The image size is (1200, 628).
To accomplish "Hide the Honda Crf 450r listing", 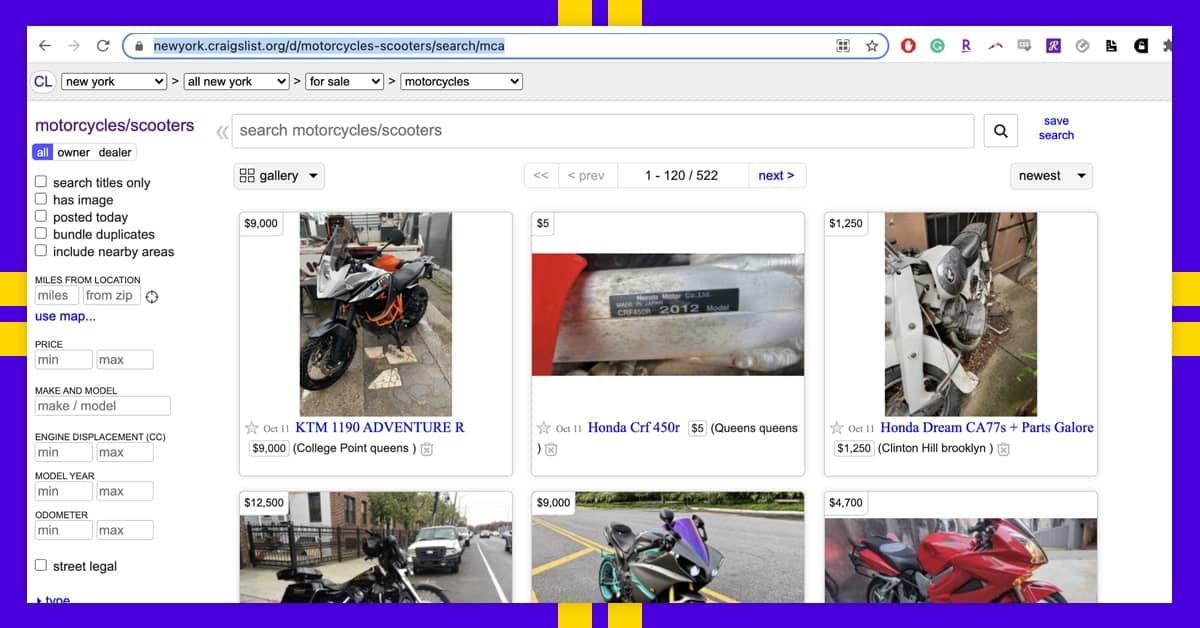I will tap(551, 449).
